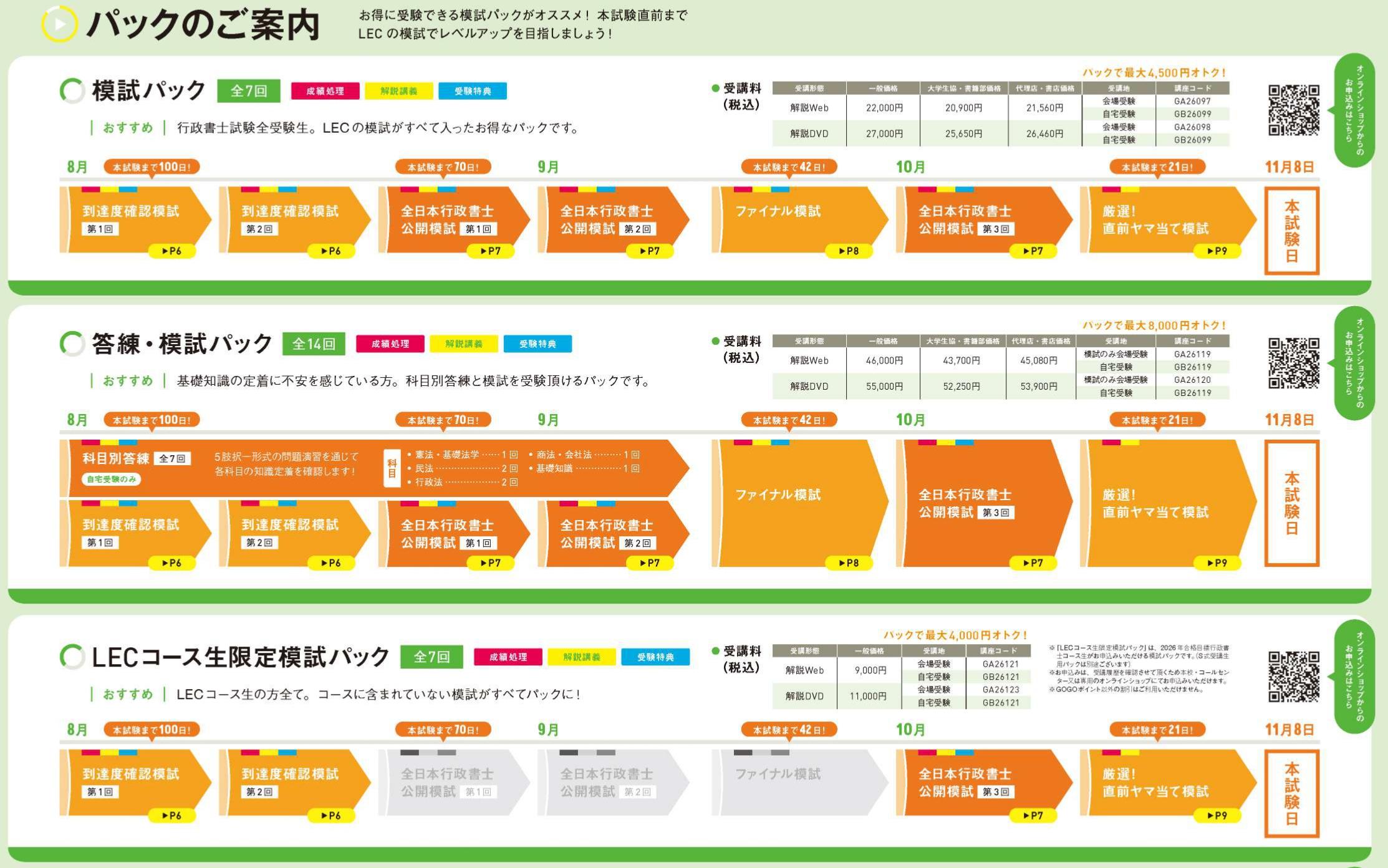Select the 全7回 badge in the 模試パック header
The height and width of the screenshot is (868, 1388).
tap(249, 91)
